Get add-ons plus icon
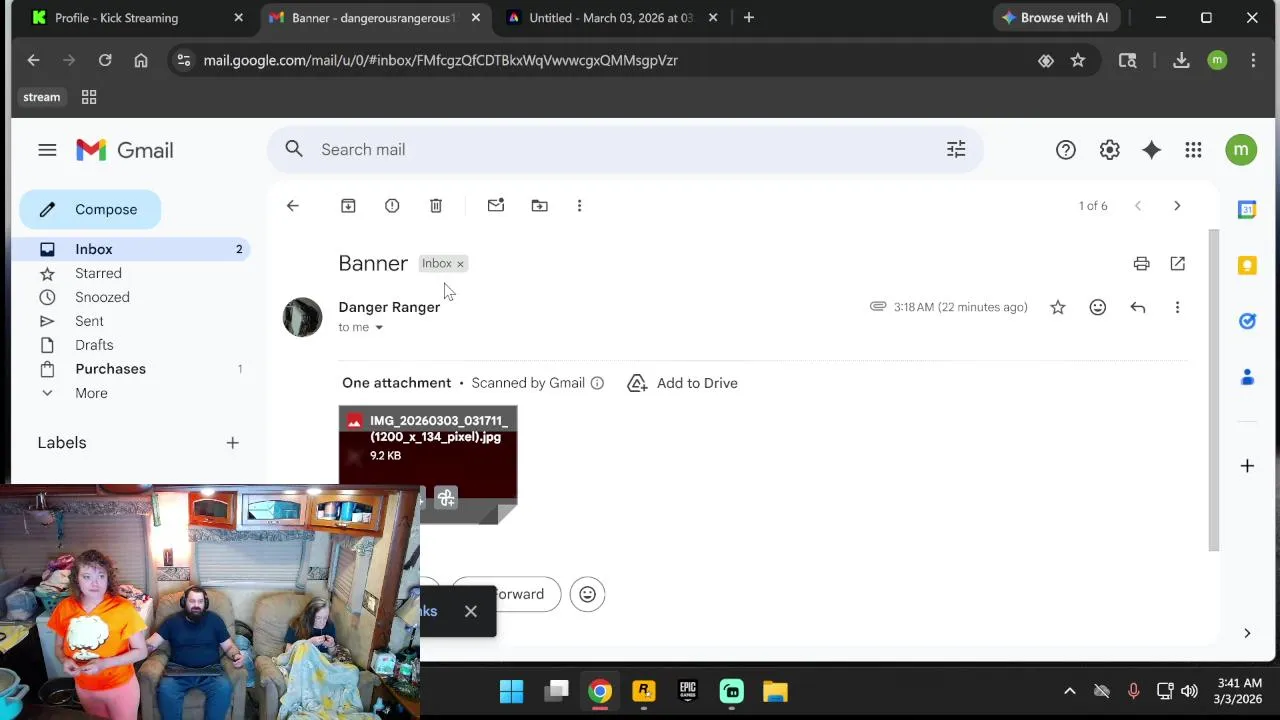Viewport: 1280px width, 720px height. click(x=1247, y=466)
